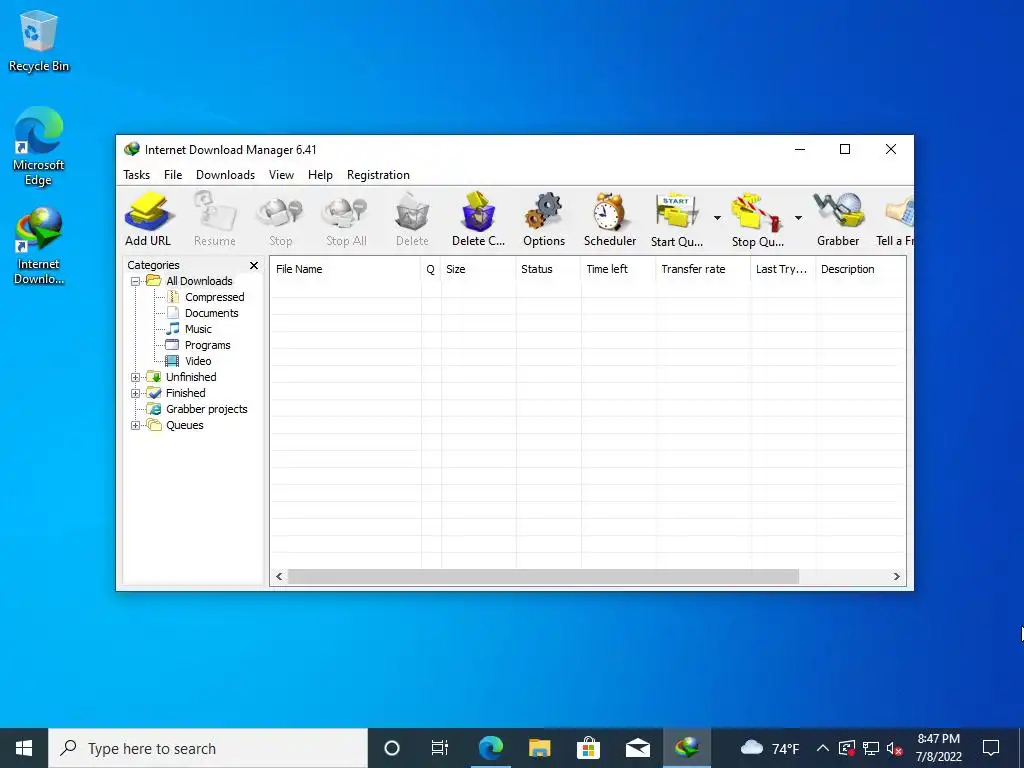Open Stop Queue dropdown arrow

tap(798, 217)
